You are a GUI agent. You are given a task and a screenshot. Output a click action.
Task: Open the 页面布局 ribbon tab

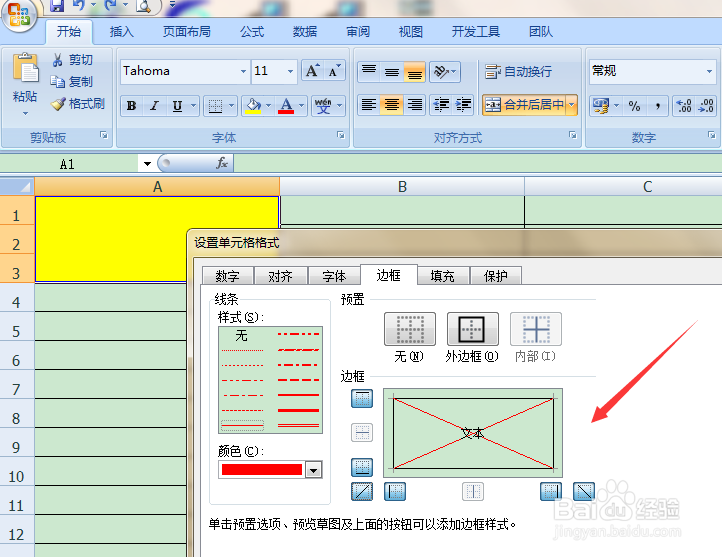click(x=186, y=32)
